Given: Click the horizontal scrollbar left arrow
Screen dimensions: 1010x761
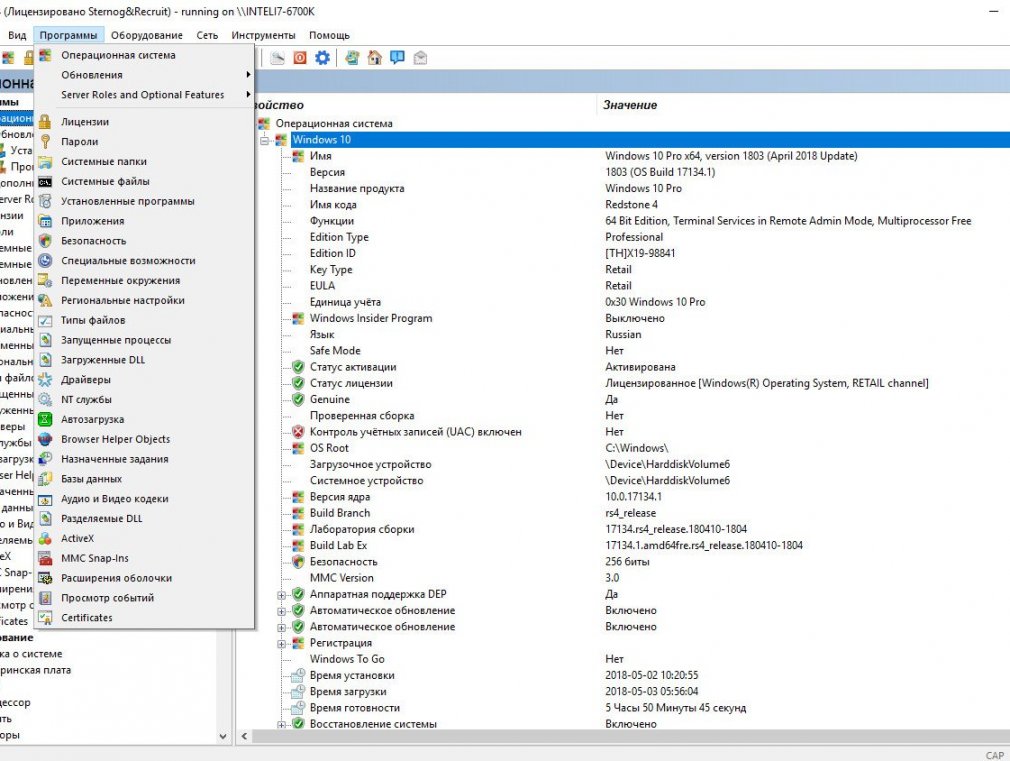Looking at the screenshot, I should pos(244,736).
